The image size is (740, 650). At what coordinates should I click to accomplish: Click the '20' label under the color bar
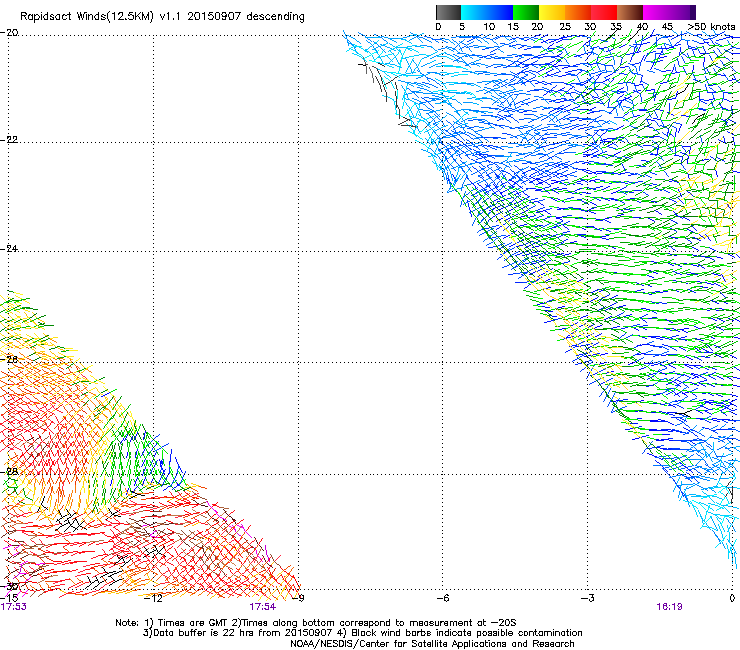tap(537, 27)
